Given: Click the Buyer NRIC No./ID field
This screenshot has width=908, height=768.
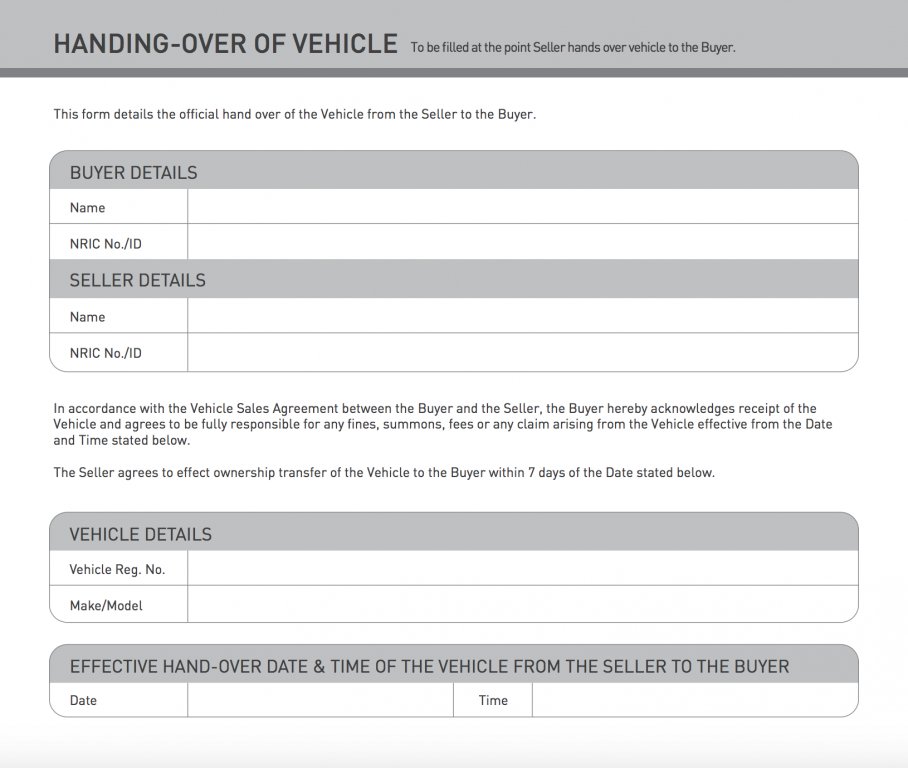Looking at the screenshot, I should coord(522,242).
